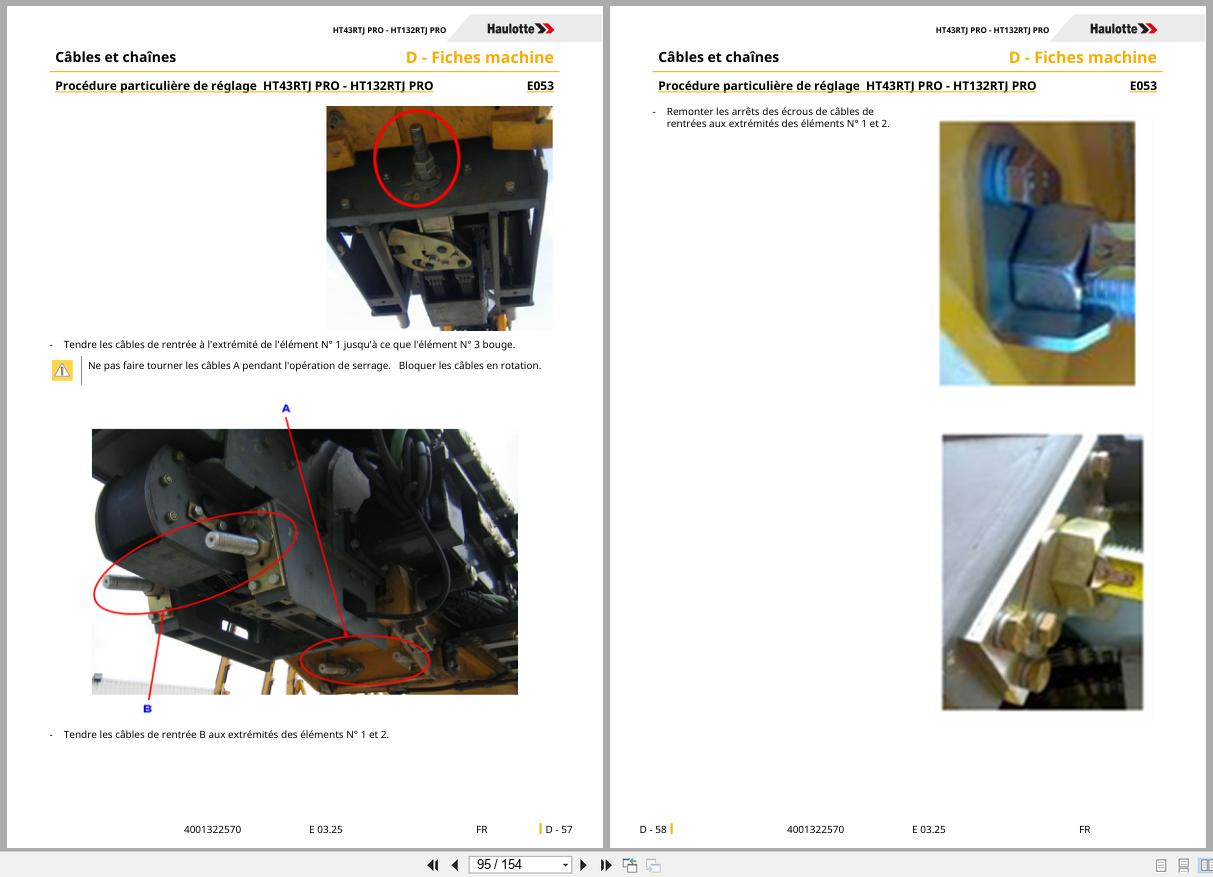
Task: Click the page number field 95 / 154
Action: [513, 865]
